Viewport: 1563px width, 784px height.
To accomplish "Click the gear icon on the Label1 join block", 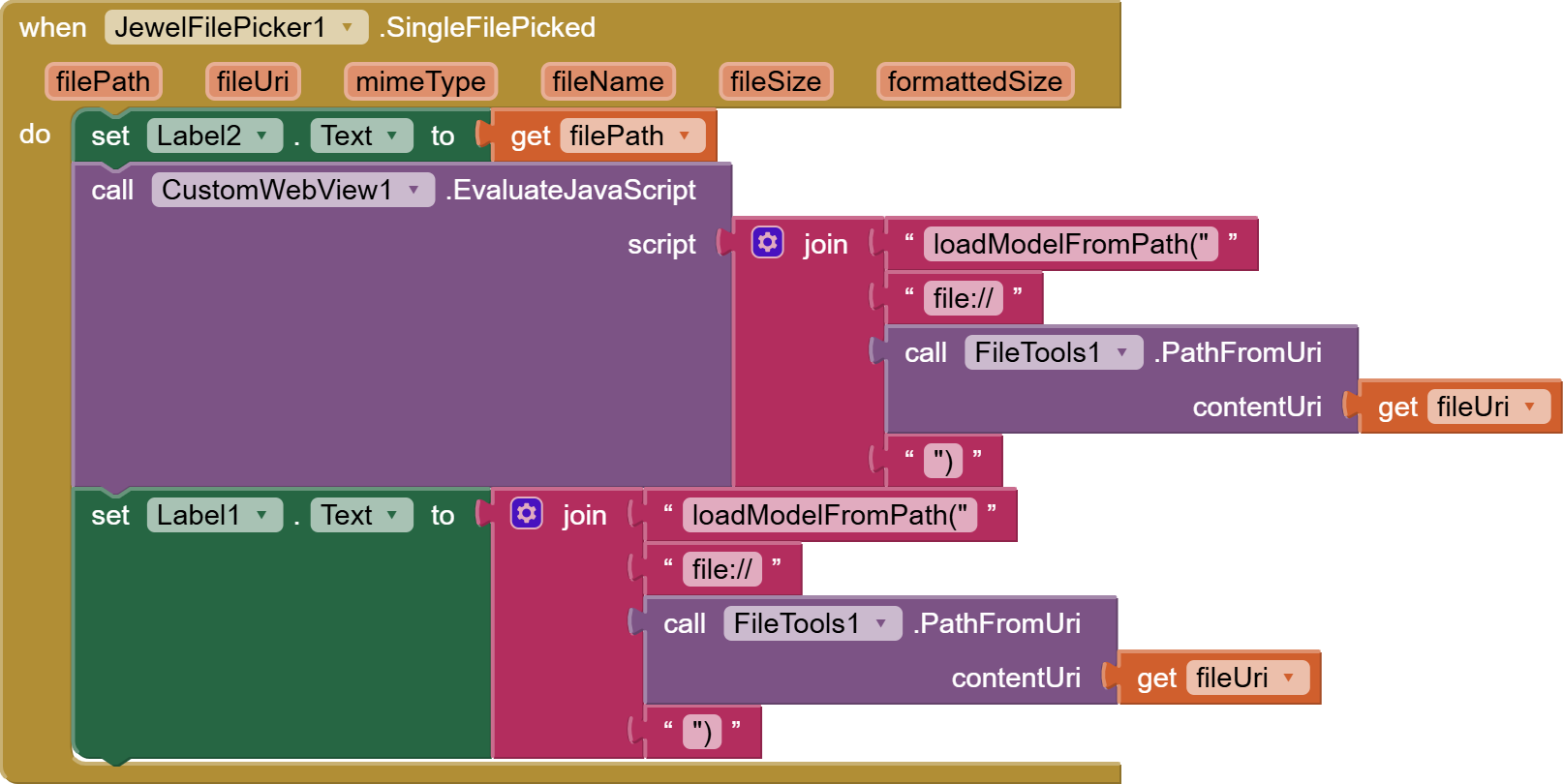I will pyautogui.click(x=526, y=513).
